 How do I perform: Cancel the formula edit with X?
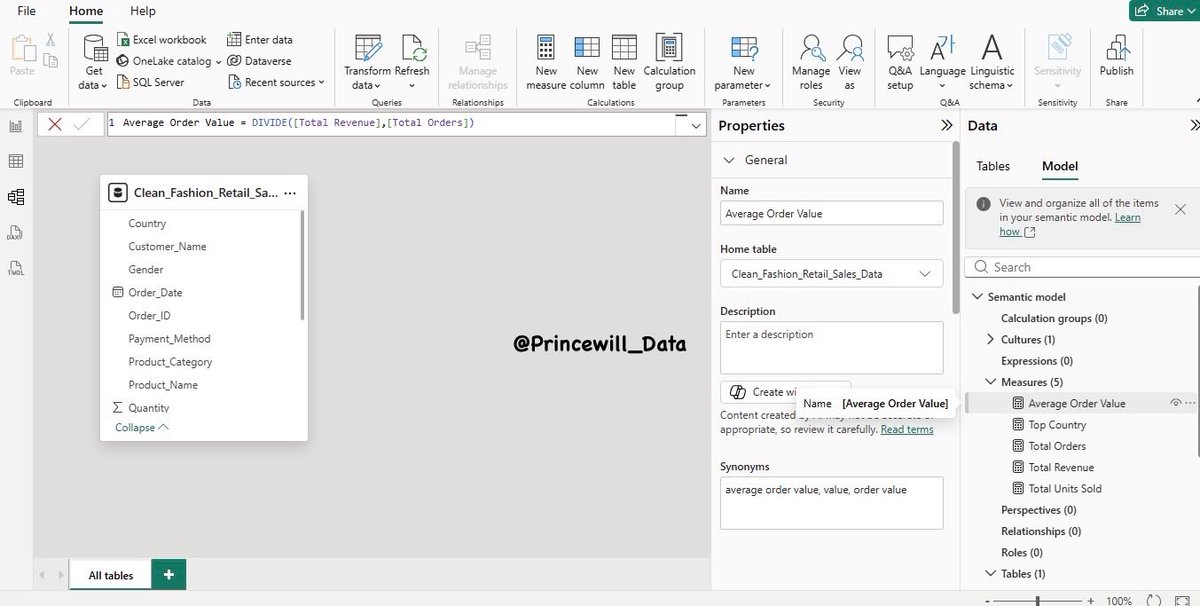point(55,124)
